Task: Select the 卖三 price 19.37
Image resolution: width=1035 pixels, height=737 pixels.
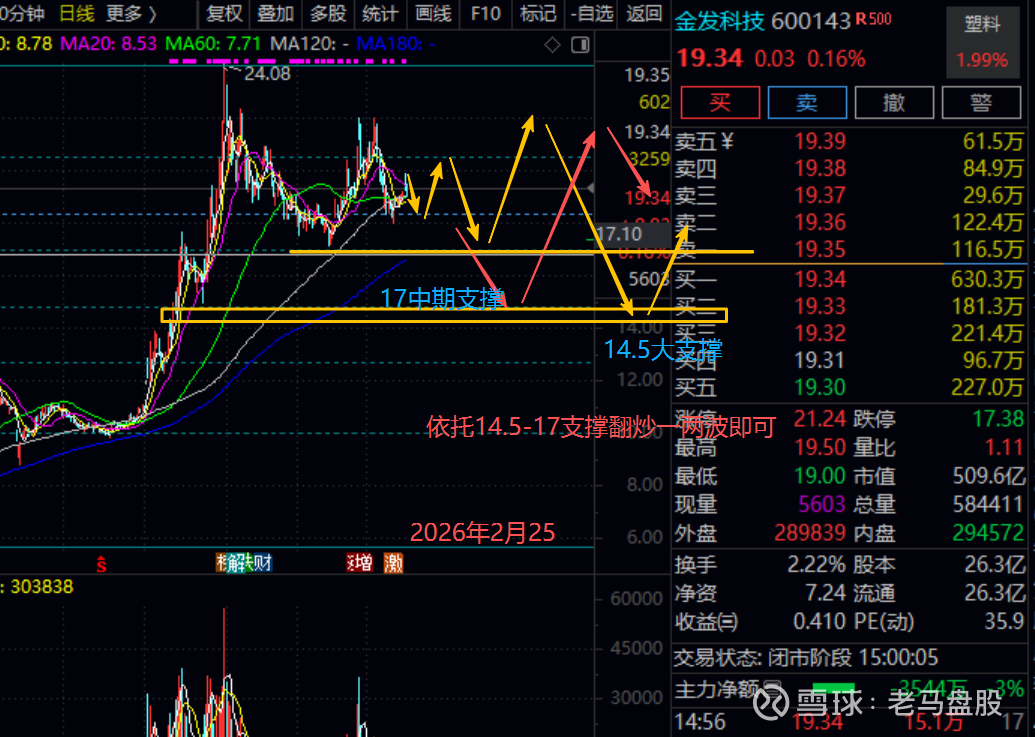Action: [x=820, y=195]
